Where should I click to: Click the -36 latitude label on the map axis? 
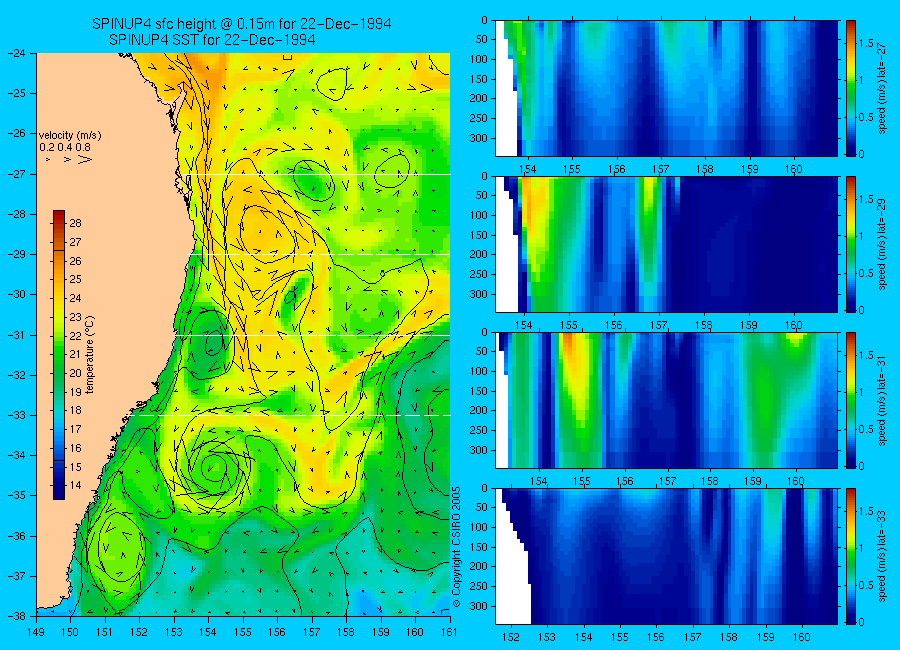coord(17,536)
